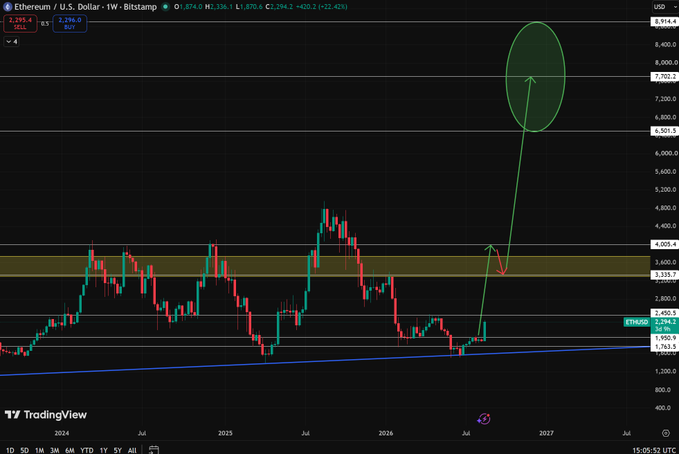
Task: Click the 2027 label on the time axis
Action: [546, 433]
